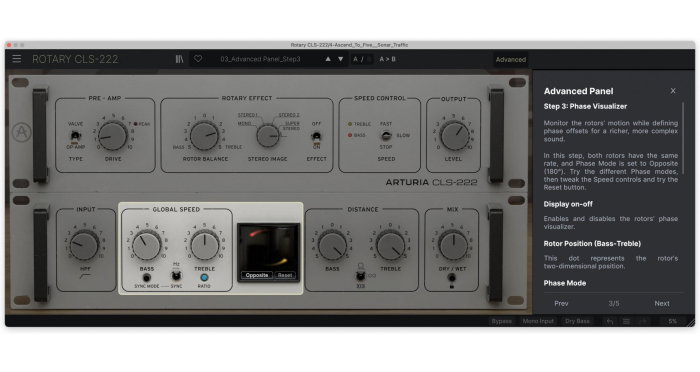Click the resize handle at window corner

pyautogui.click(x=692, y=323)
